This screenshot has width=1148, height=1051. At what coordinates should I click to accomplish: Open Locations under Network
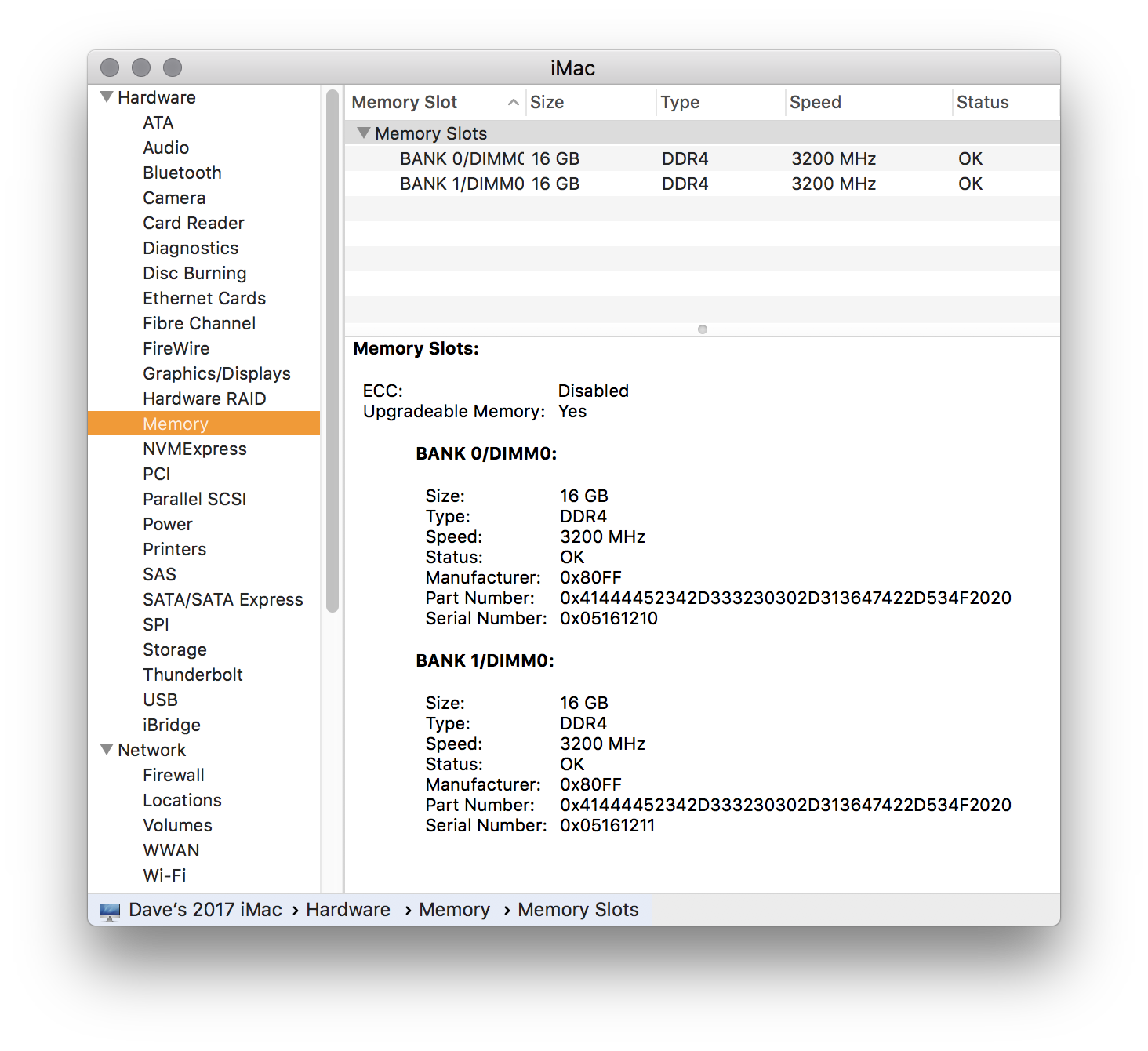tap(182, 800)
